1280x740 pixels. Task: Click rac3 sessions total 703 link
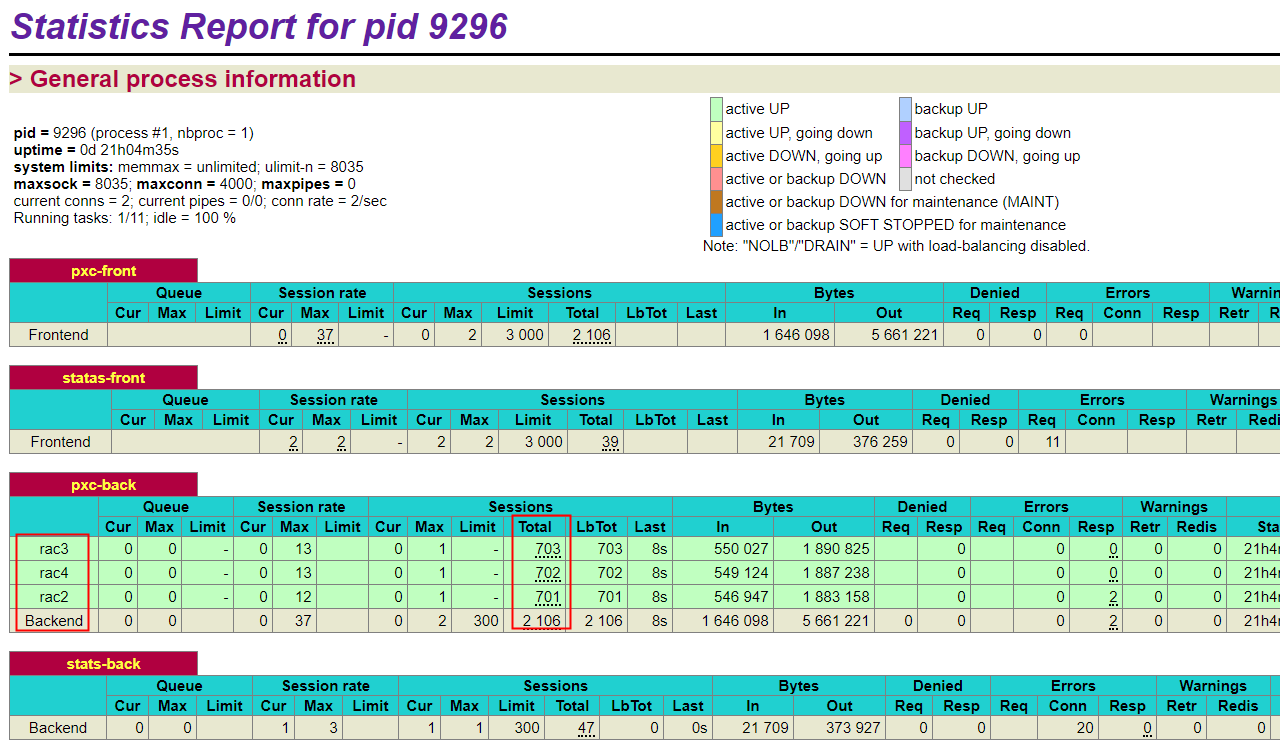547,549
